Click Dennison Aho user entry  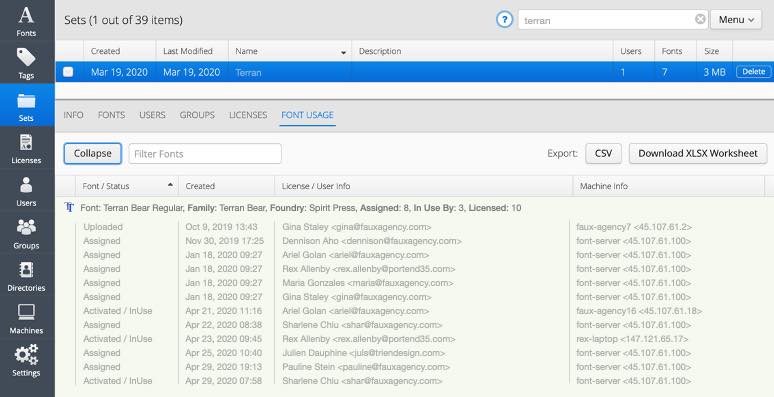point(372,241)
